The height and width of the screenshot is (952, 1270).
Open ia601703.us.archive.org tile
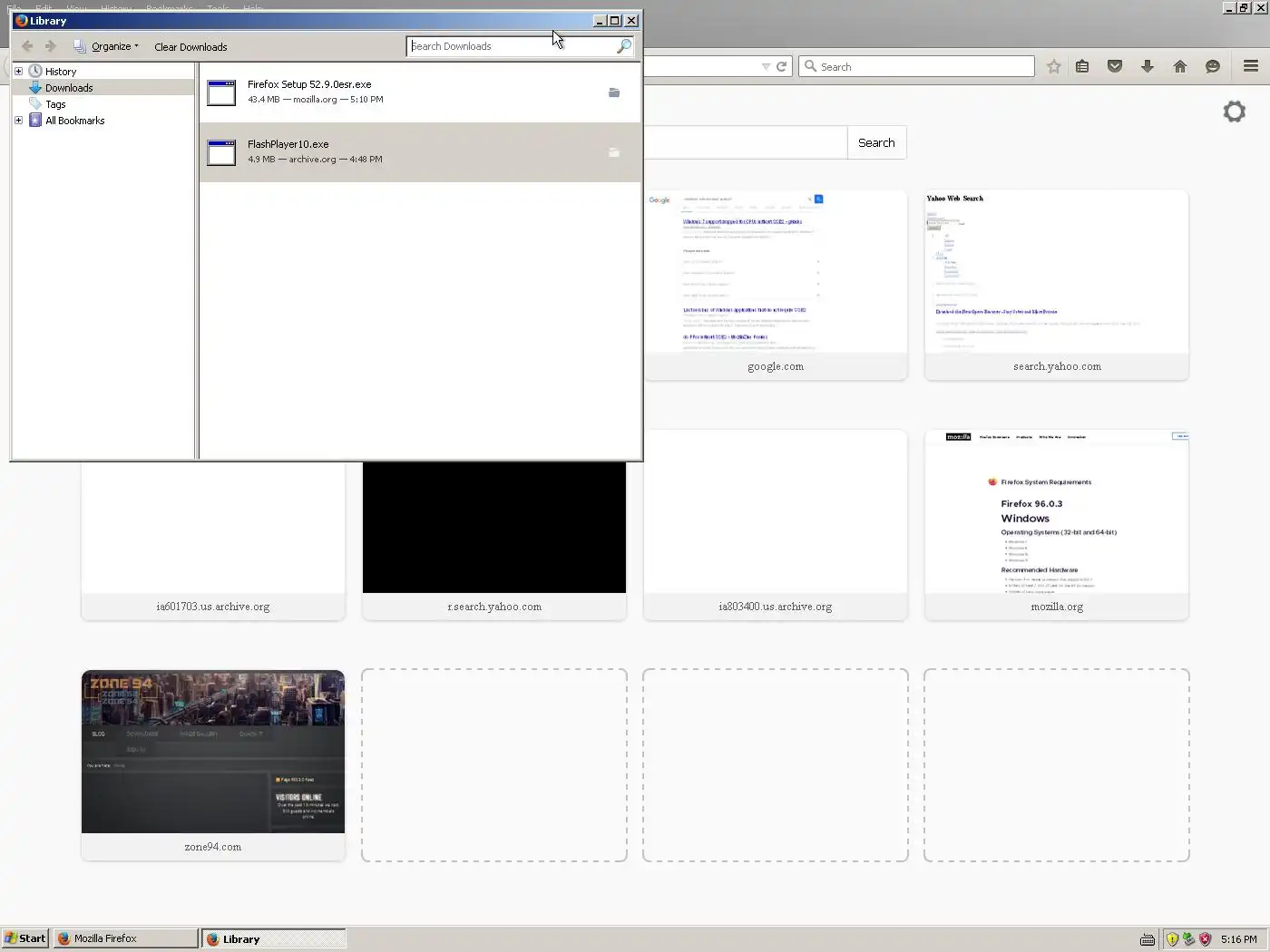(x=213, y=541)
